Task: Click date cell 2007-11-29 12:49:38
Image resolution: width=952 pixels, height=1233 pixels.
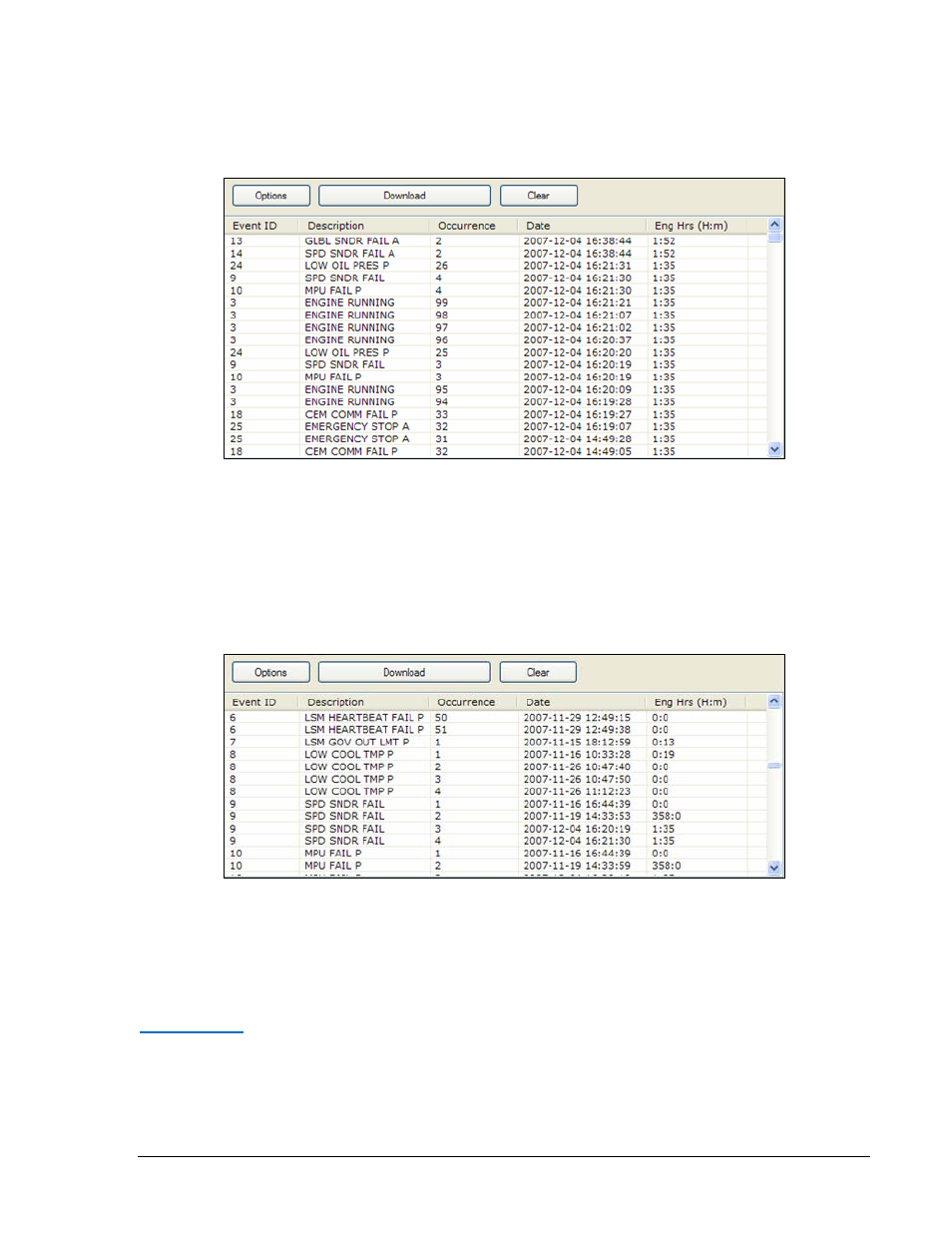Action: pyautogui.click(x=578, y=730)
